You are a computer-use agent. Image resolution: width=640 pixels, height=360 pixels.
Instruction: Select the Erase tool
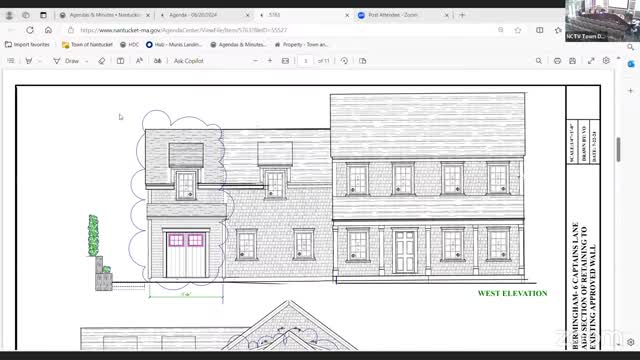[102, 61]
